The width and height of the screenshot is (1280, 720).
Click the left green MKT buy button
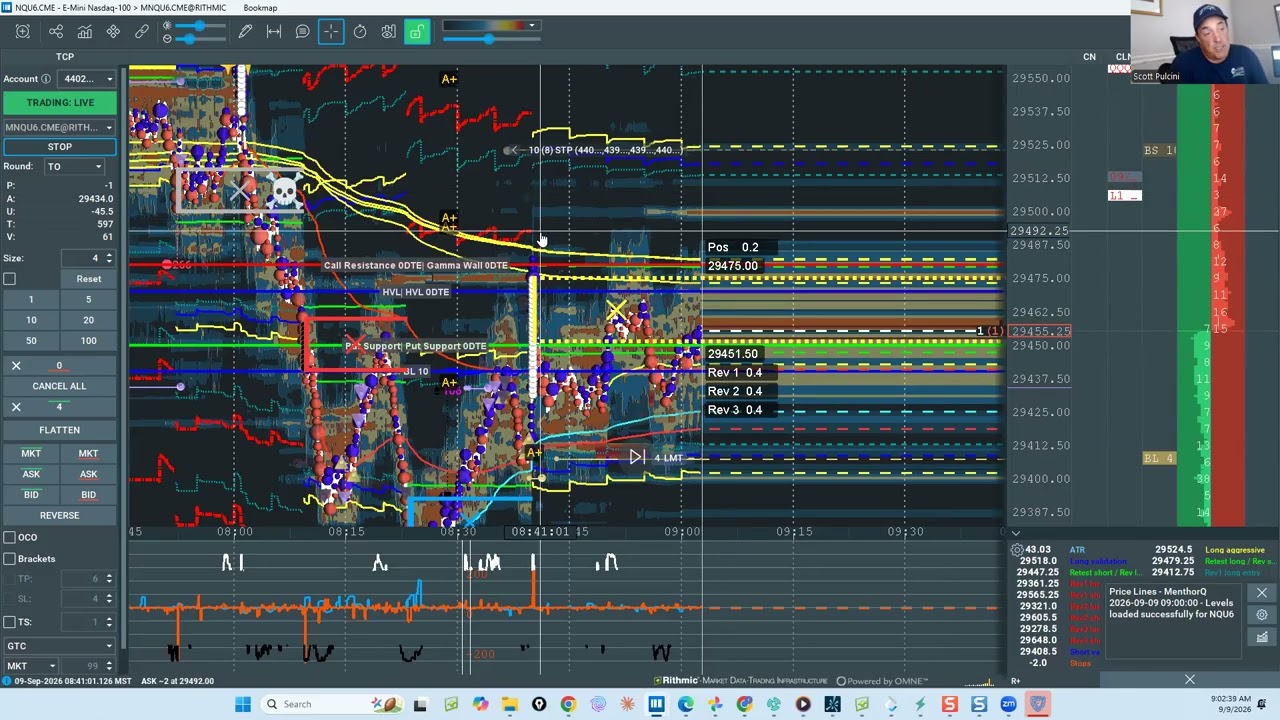[x=31, y=453]
